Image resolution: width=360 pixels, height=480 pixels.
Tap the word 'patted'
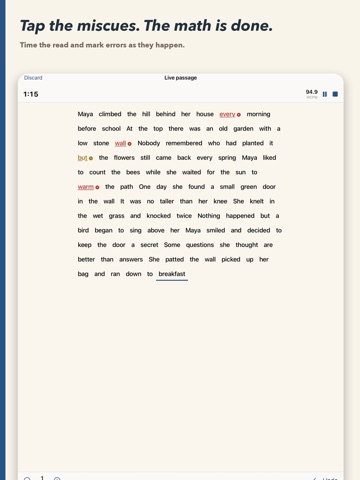click(175, 259)
